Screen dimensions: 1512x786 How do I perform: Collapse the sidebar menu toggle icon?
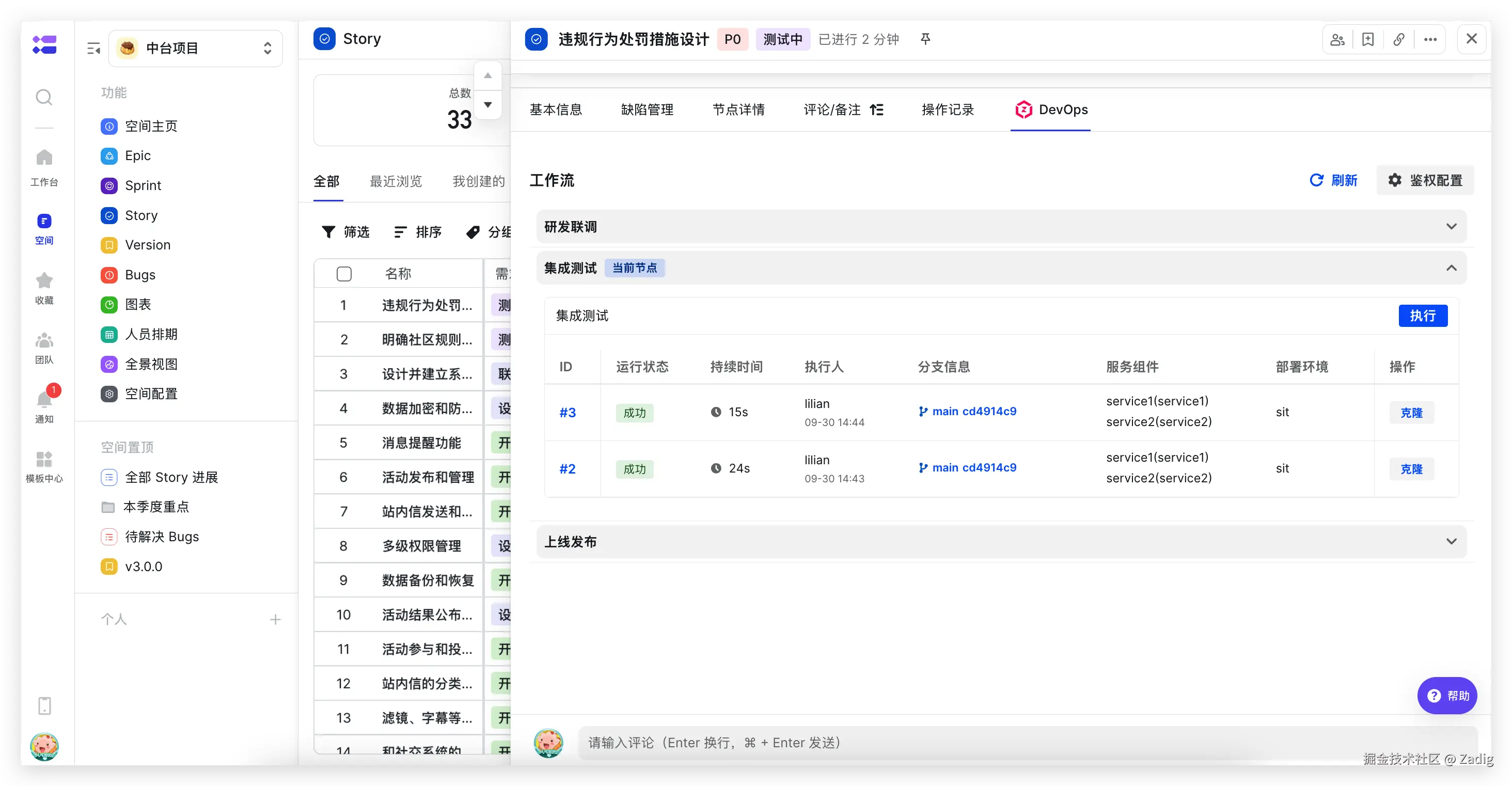click(94, 48)
